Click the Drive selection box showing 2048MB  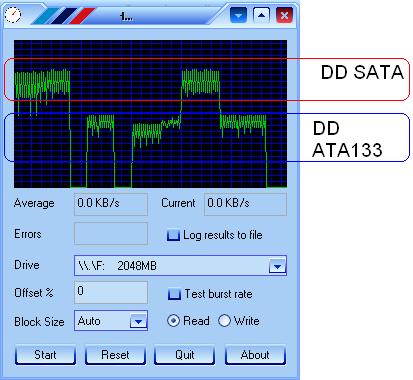coord(180,266)
